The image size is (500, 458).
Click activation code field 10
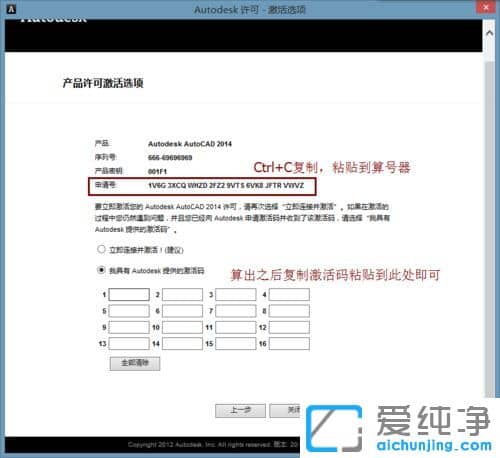pos(182,327)
